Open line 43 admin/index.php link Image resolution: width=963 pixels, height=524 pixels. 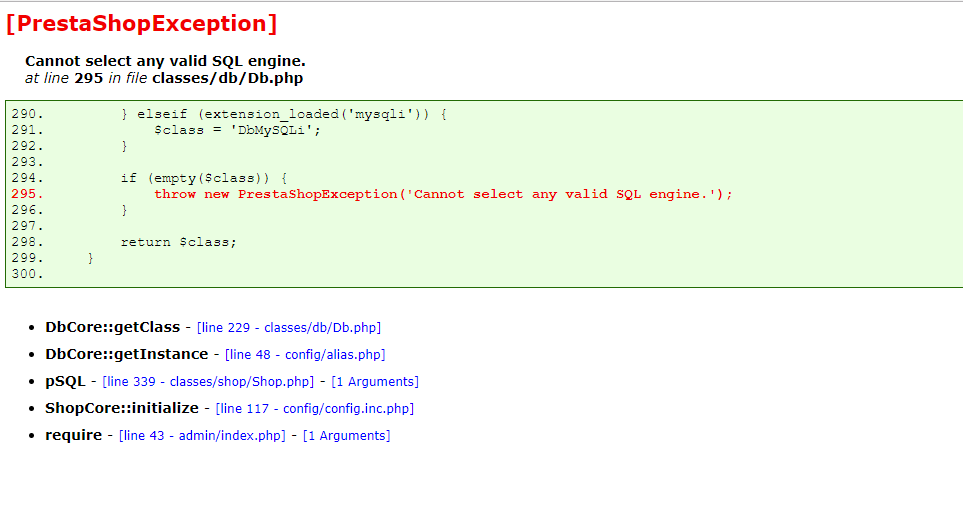202,436
